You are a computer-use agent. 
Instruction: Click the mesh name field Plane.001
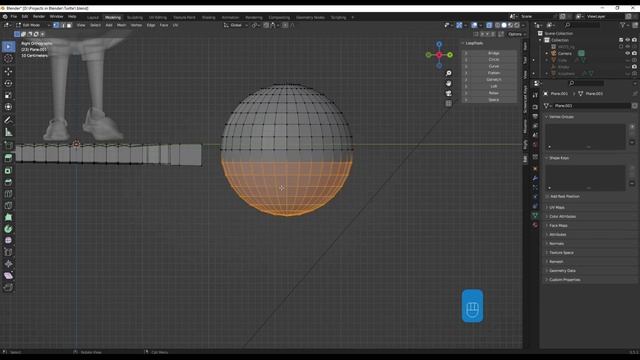(x=591, y=106)
